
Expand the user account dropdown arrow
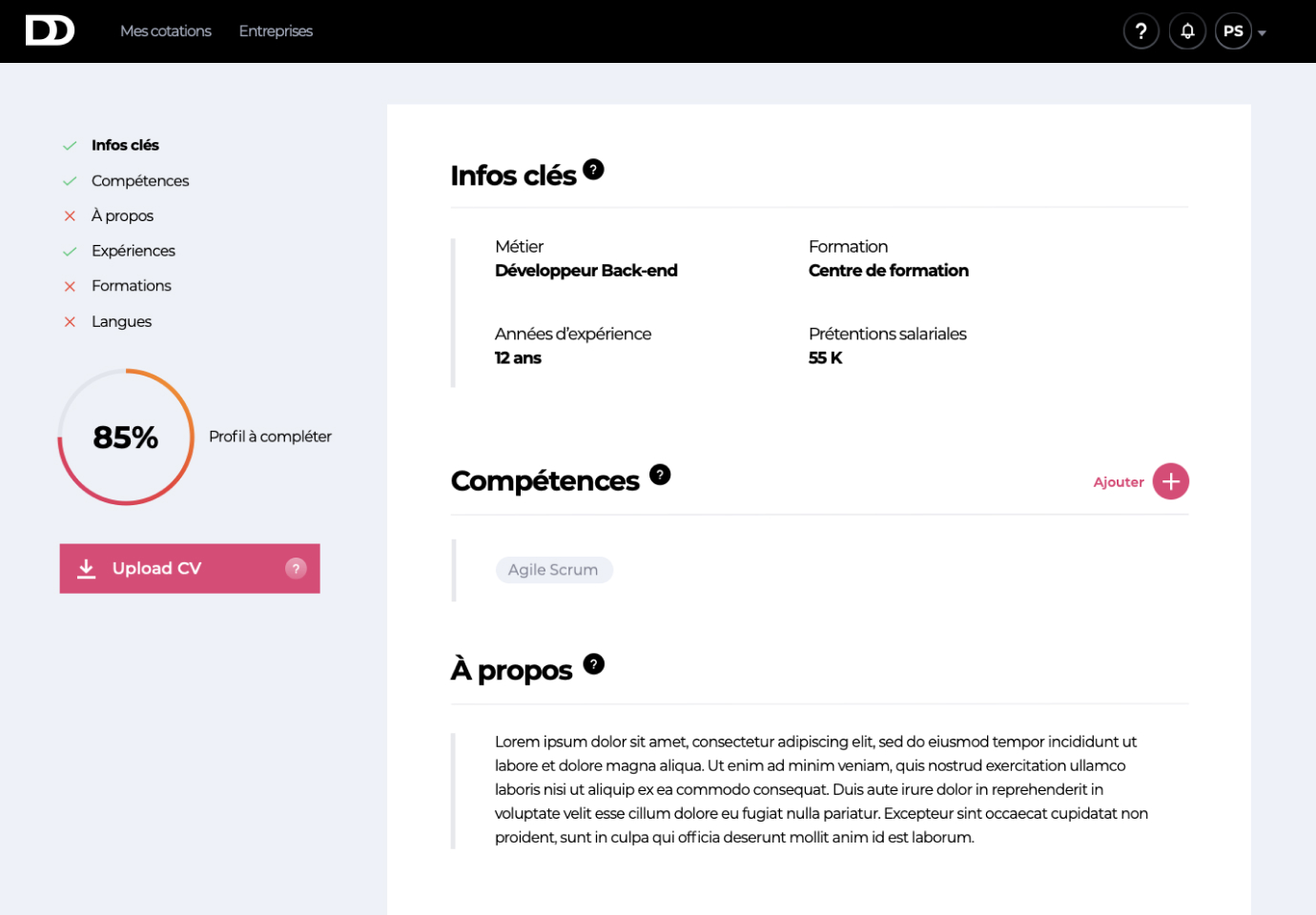point(1263,33)
